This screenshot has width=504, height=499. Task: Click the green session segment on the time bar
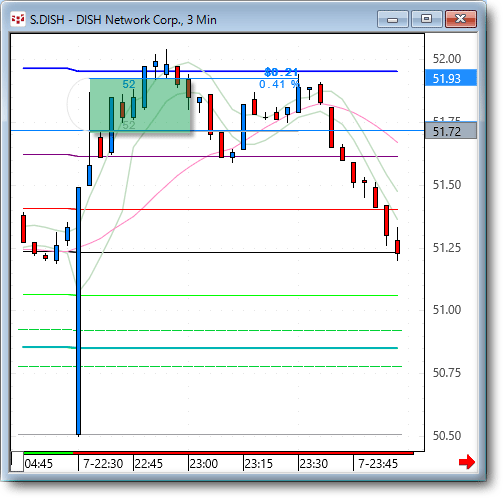(x=48, y=453)
